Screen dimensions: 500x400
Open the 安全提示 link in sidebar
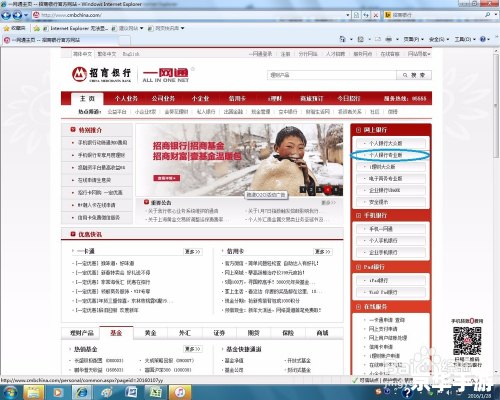pos(391,202)
